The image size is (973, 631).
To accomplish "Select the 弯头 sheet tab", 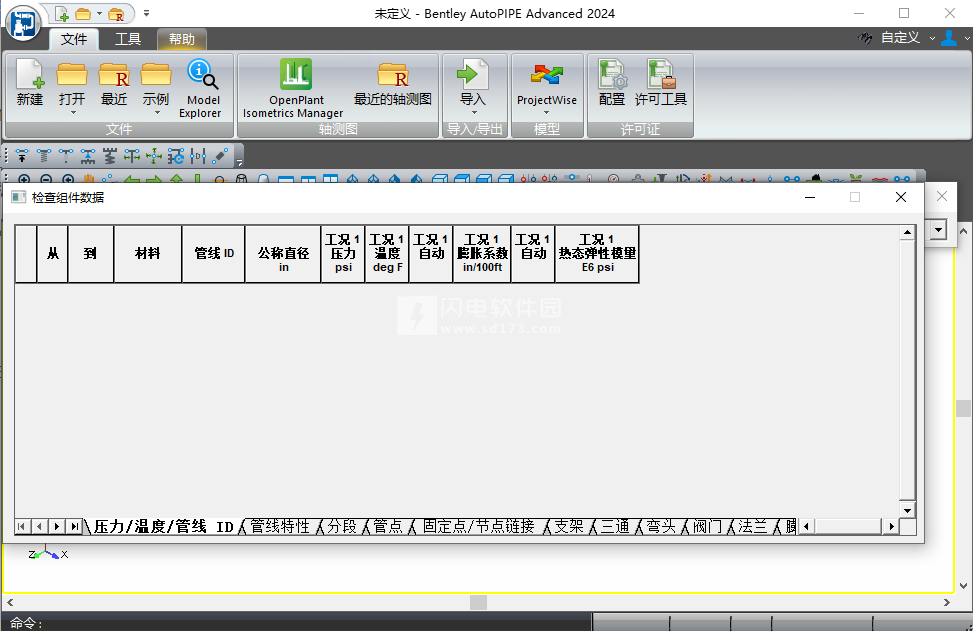I will click(661, 527).
